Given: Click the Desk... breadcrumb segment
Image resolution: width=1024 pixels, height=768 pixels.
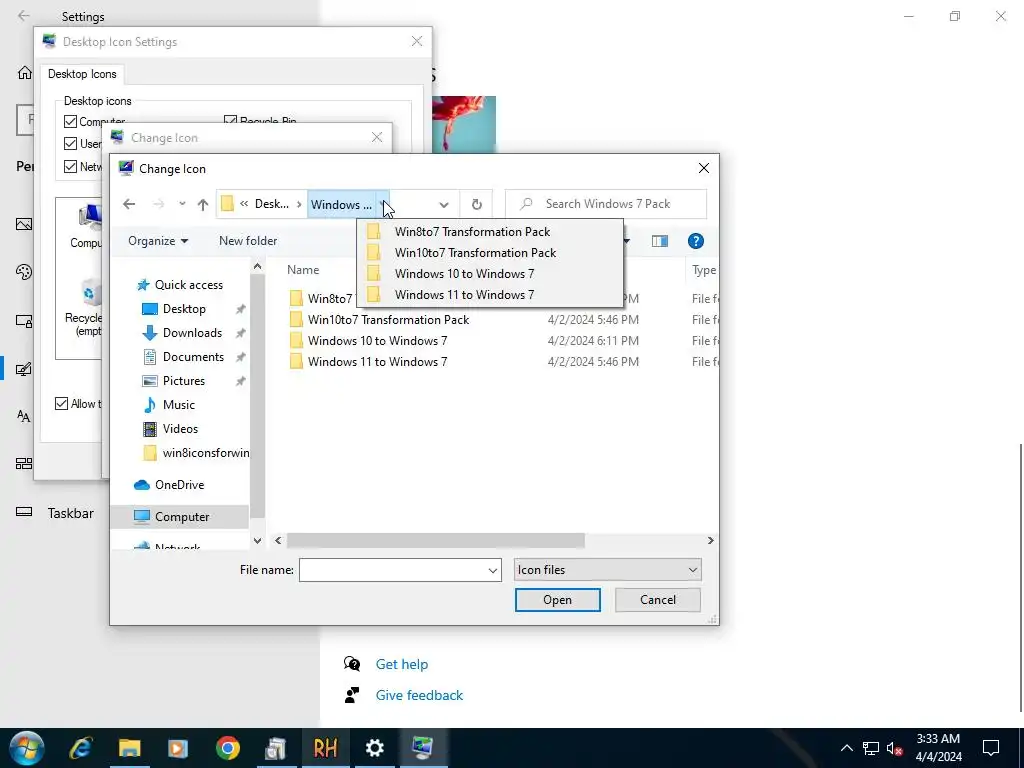Looking at the screenshot, I should tap(272, 204).
